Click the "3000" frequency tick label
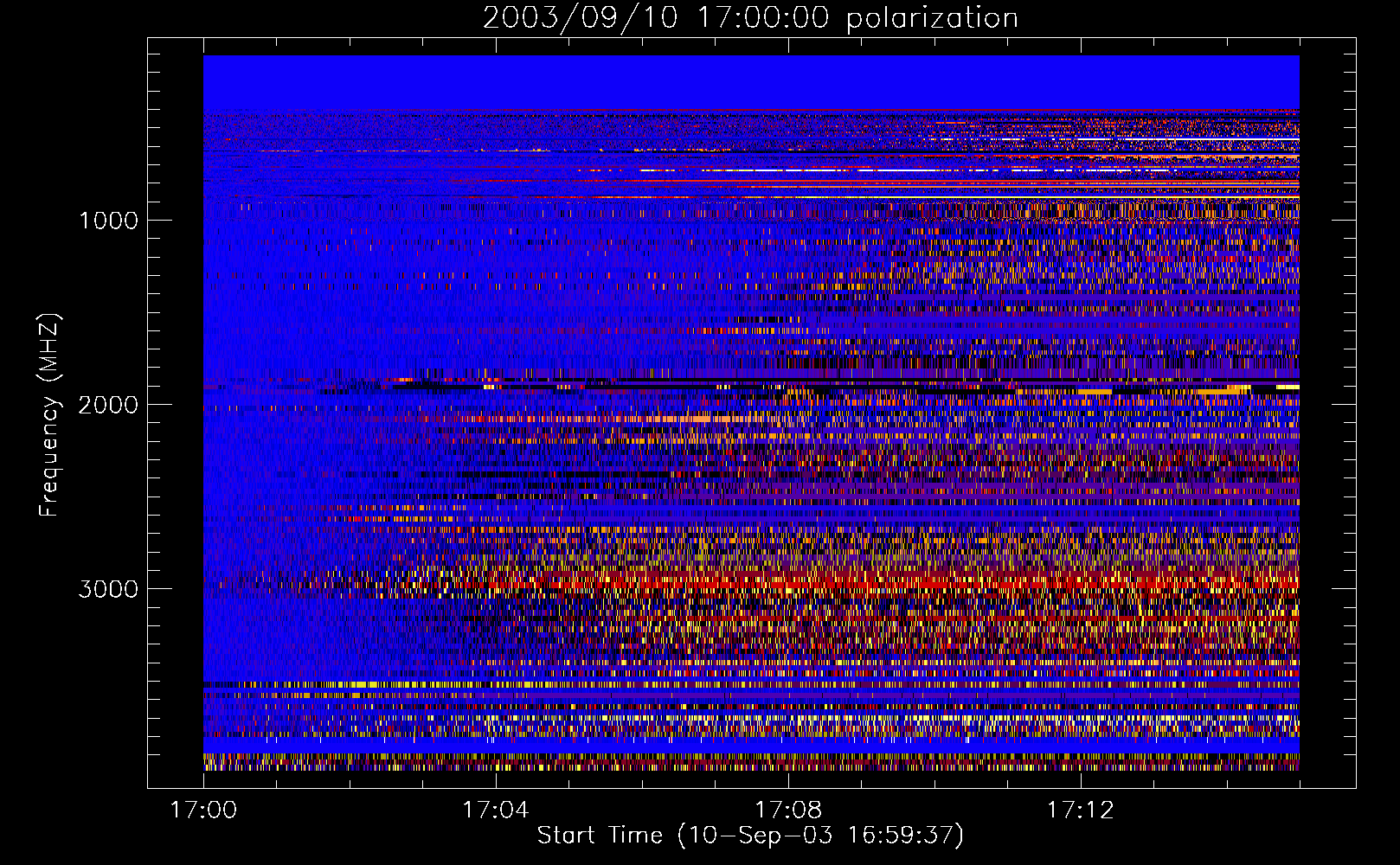 tap(108, 589)
